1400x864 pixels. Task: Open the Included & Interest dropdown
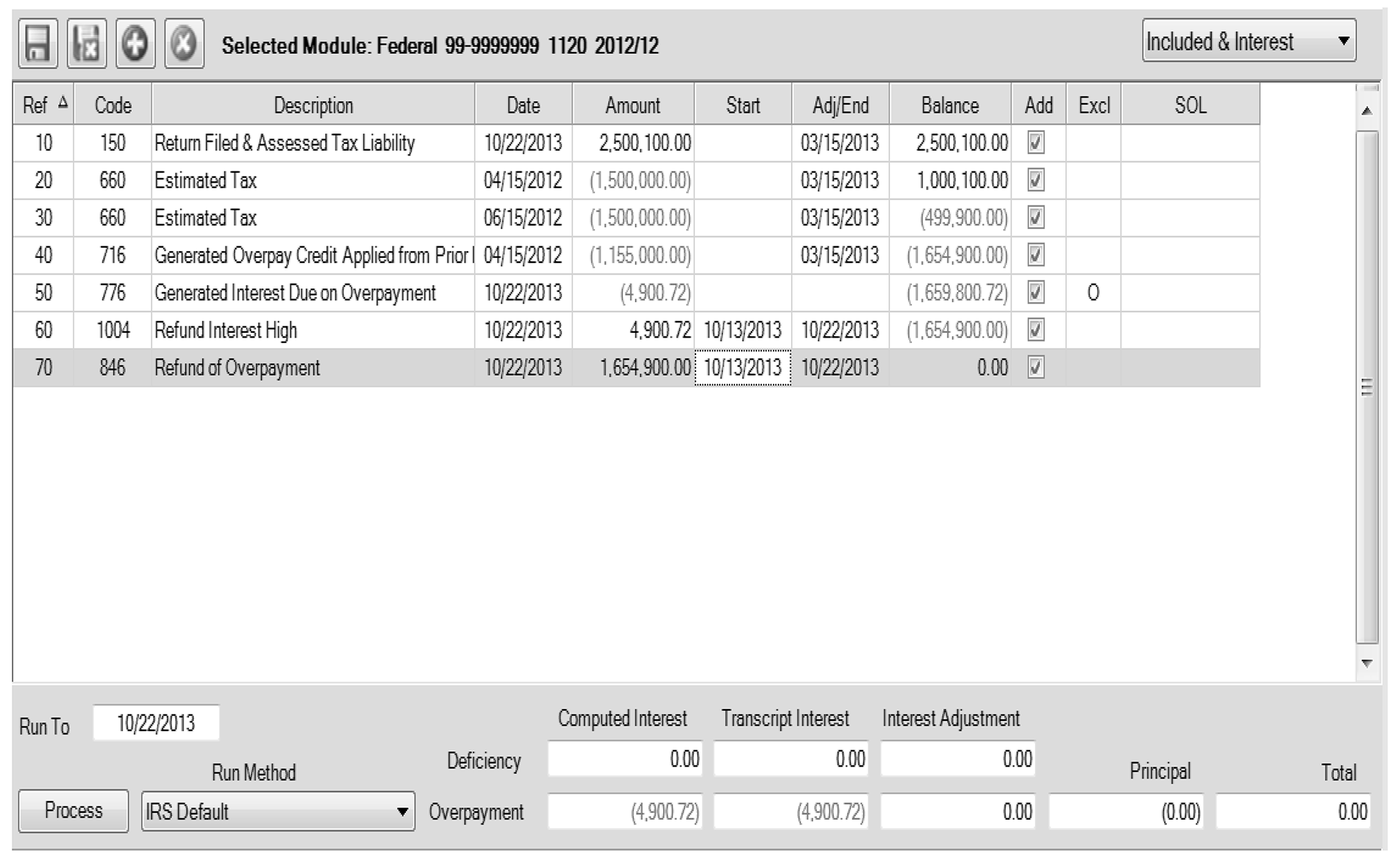pyautogui.click(x=1249, y=42)
